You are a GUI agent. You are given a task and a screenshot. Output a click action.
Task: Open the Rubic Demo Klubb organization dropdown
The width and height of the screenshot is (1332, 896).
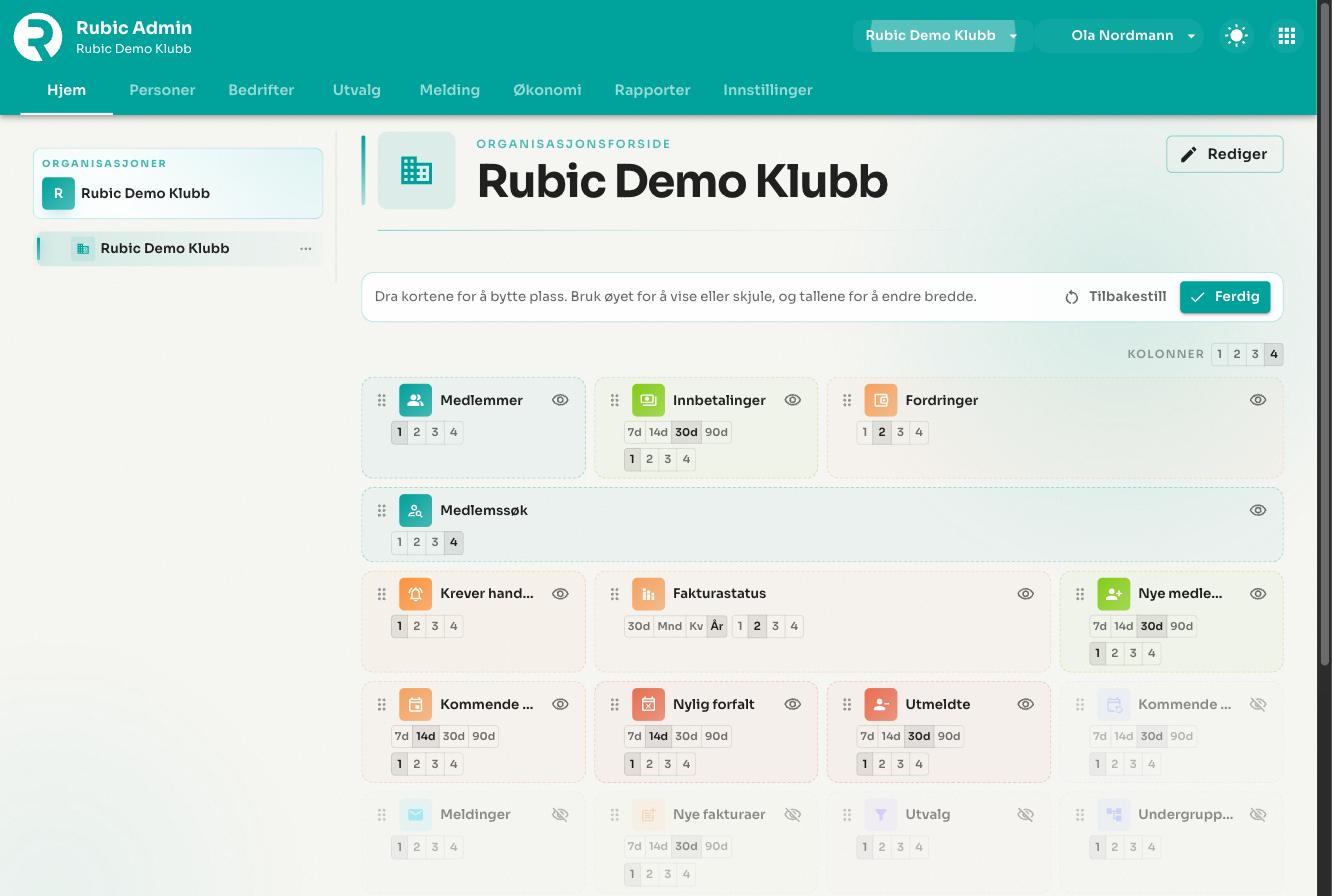tap(942, 36)
